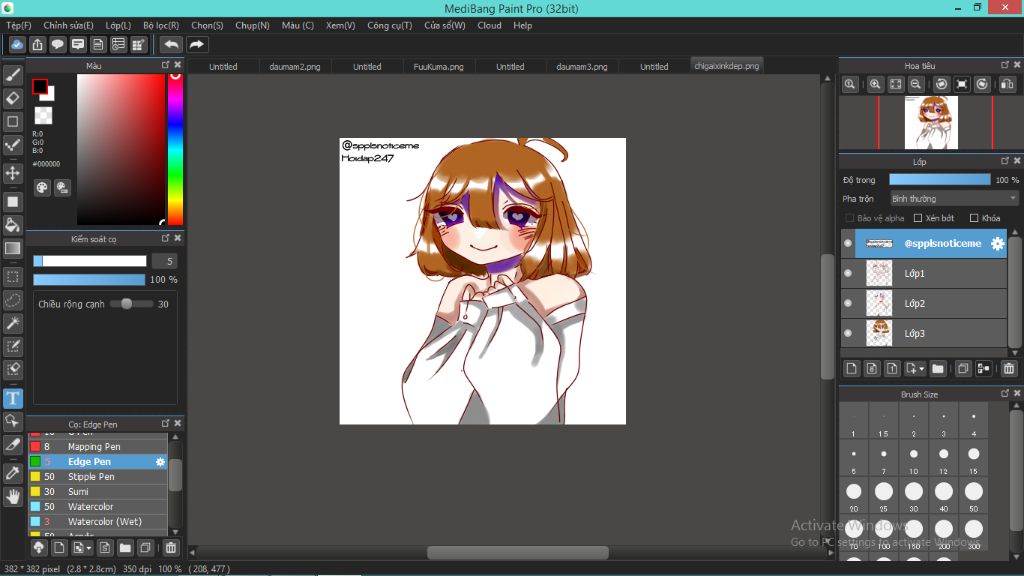1024x576 pixels.
Task: Click the black foreground color swatch
Action: tap(39, 86)
